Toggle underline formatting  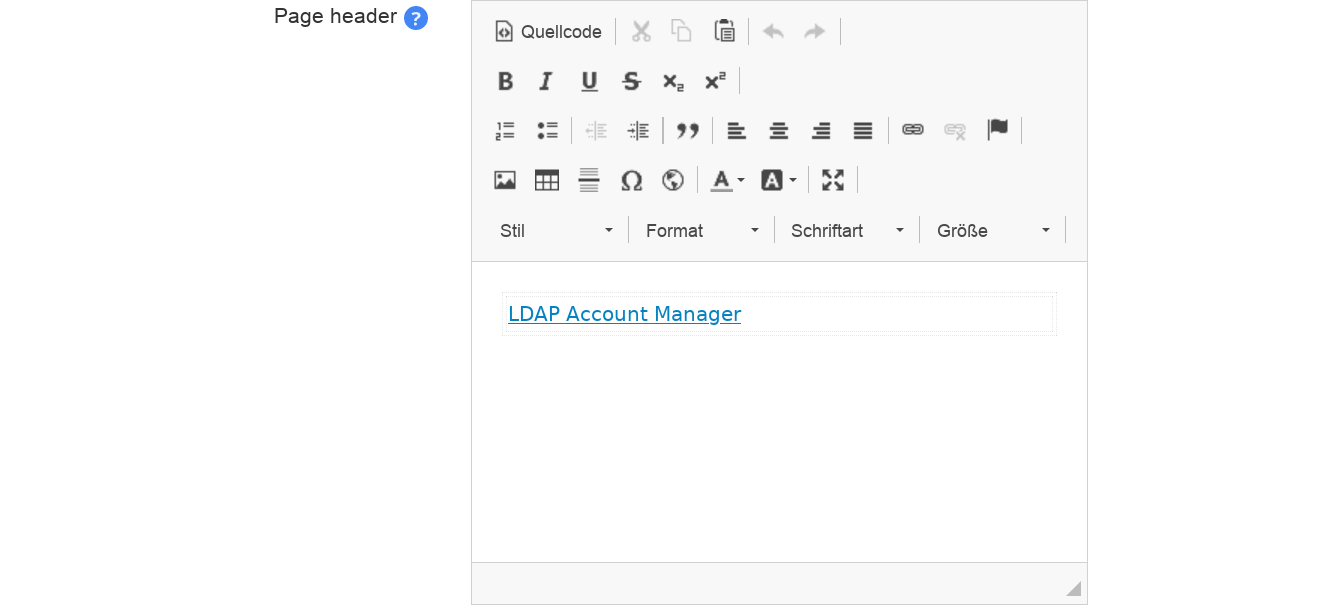[x=589, y=81]
